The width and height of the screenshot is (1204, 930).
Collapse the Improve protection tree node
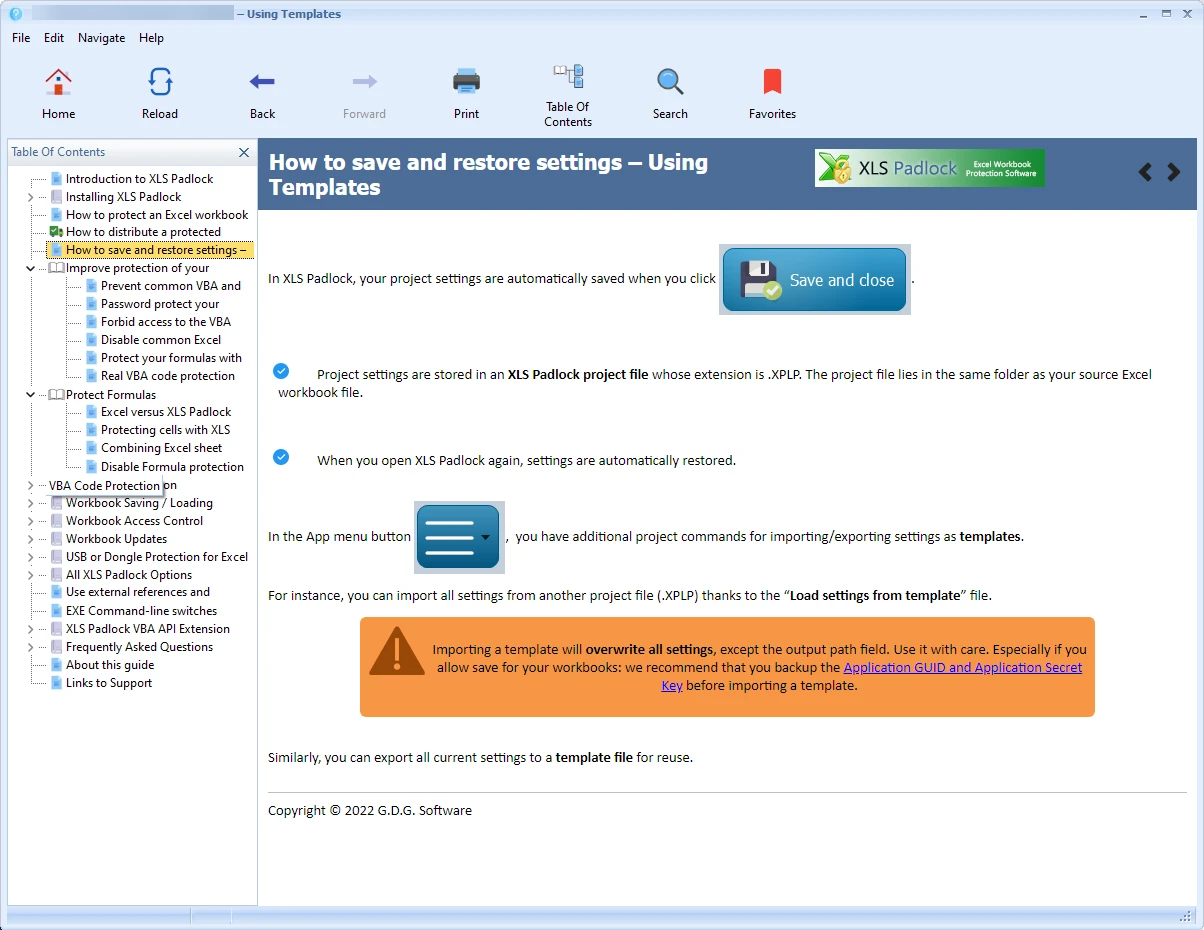click(x=31, y=268)
